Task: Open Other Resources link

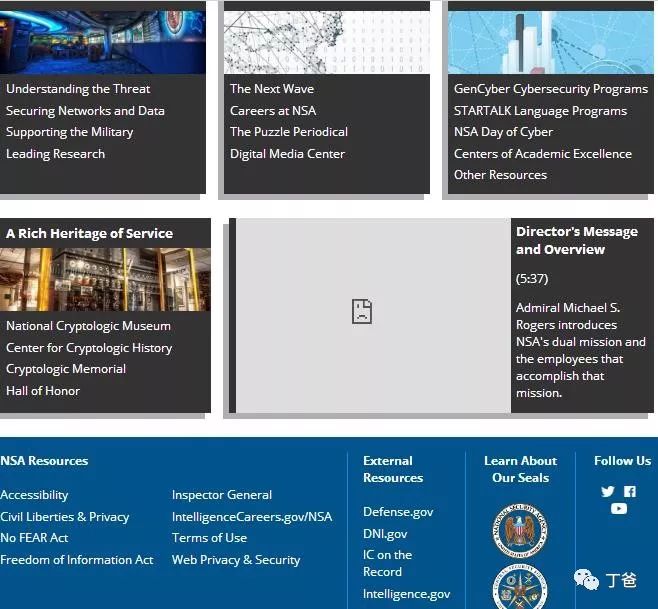Action: [501, 175]
